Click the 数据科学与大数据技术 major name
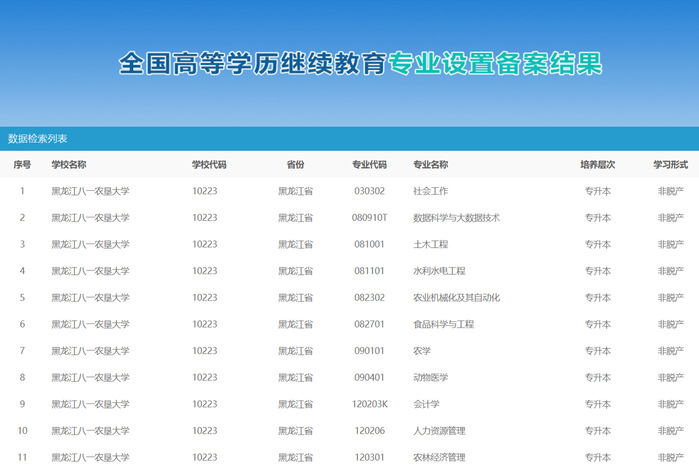The image size is (699, 473). pyautogui.click(x=456, y=218)
